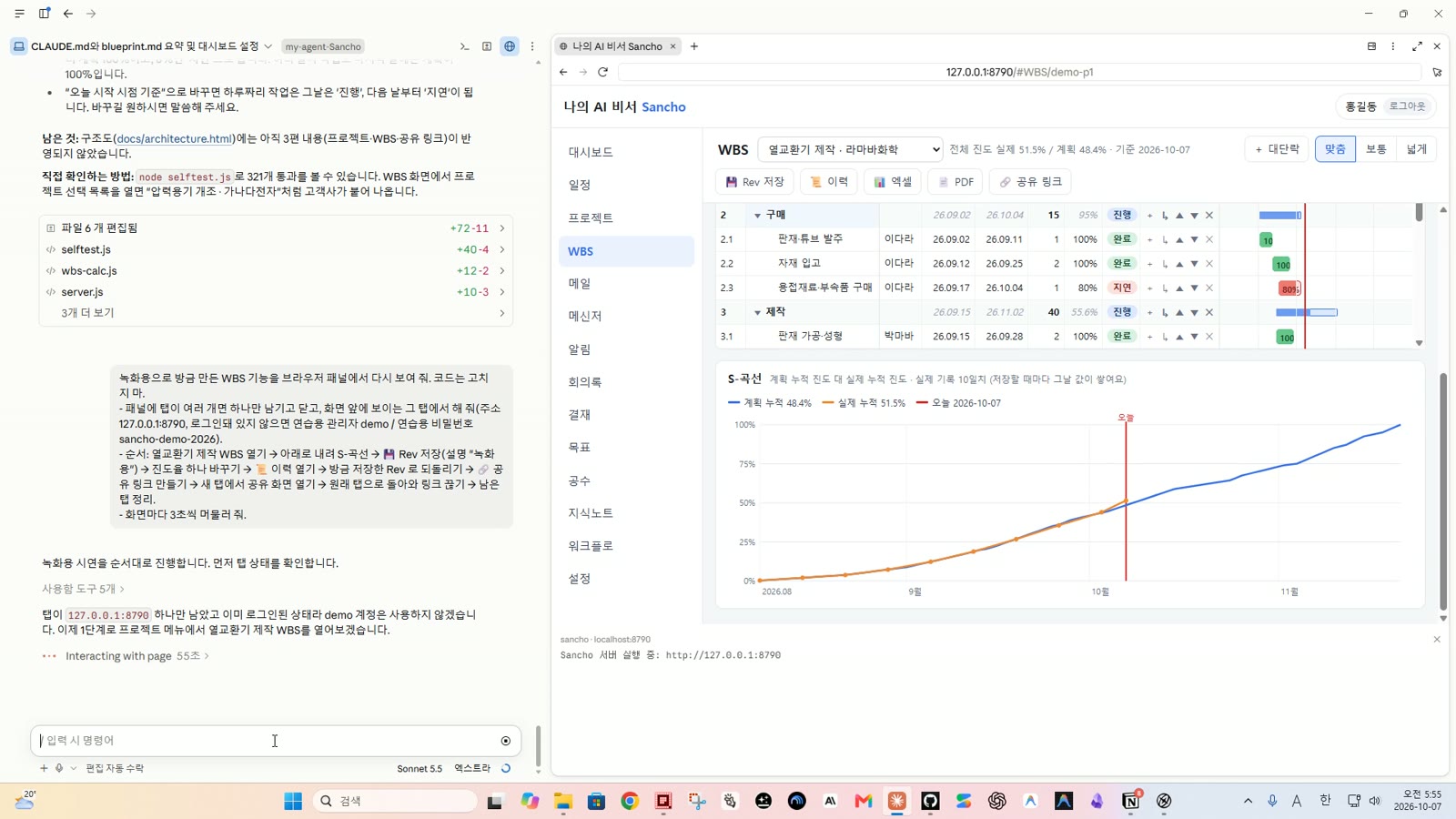
Task: Focus the chat message input field
Action: 268,741
